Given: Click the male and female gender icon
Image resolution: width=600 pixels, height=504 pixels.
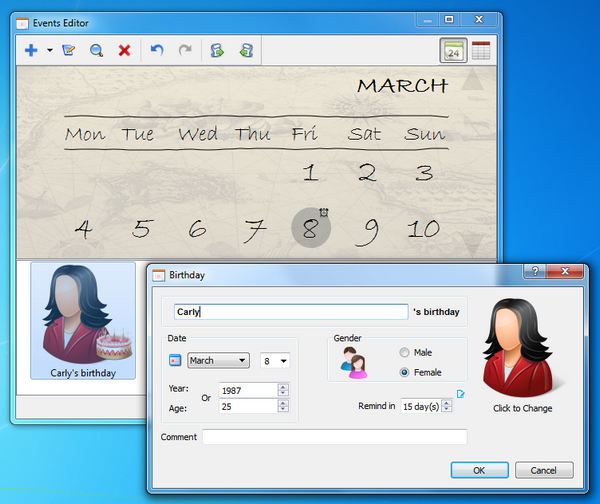Looking at the screenshot, I should (x=353, y=362).
